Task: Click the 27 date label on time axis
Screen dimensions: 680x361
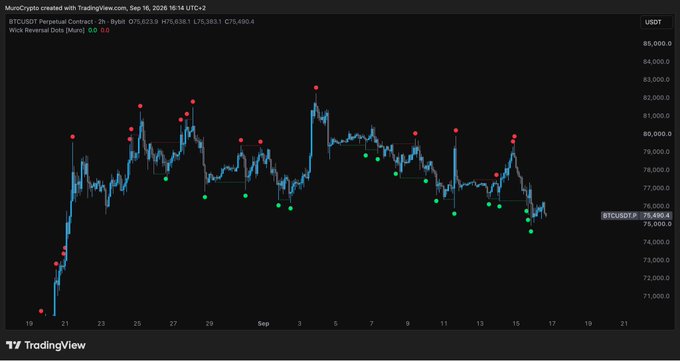Action: 173,324
